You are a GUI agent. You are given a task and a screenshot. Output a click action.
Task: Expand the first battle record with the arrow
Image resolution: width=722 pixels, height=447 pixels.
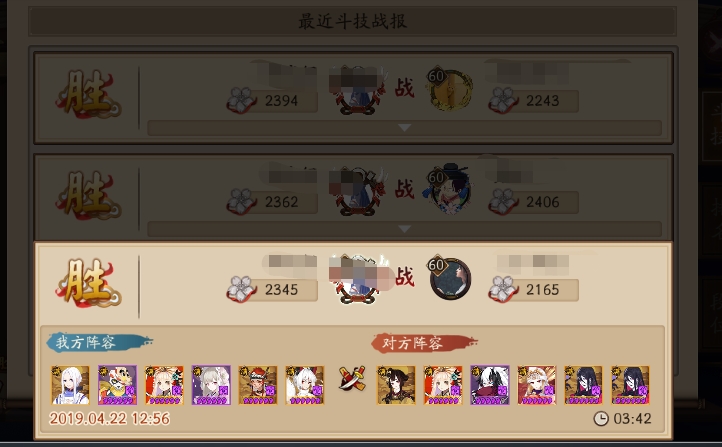point(404,128)
